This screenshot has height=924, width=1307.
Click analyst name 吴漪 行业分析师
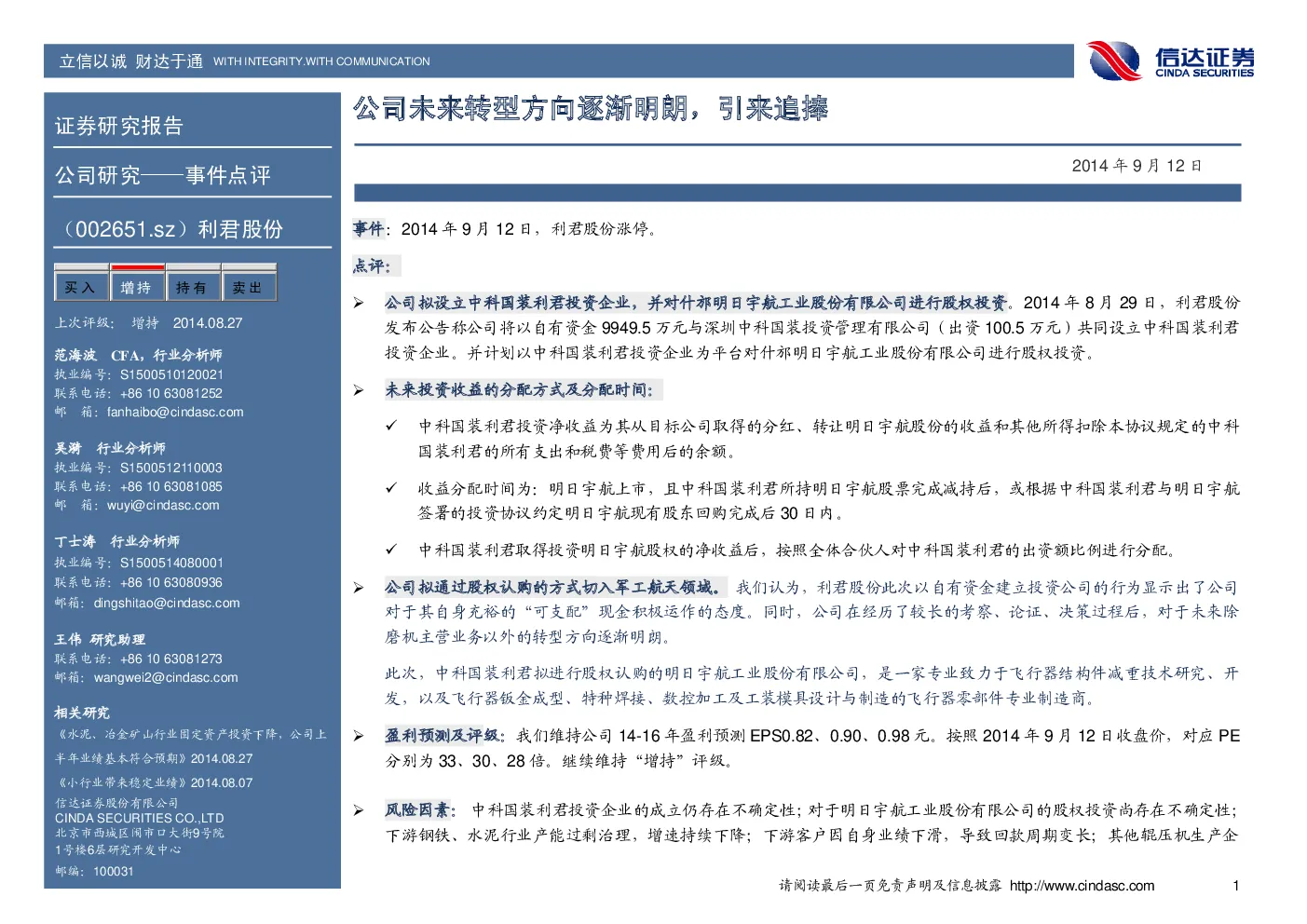110,448
